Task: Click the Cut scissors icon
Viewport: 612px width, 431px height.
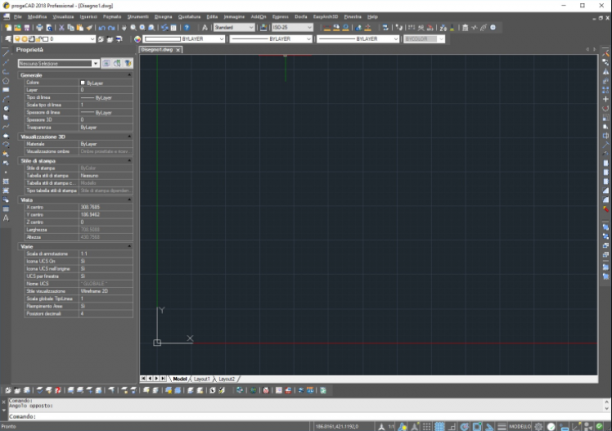Action: coord(61,28)
